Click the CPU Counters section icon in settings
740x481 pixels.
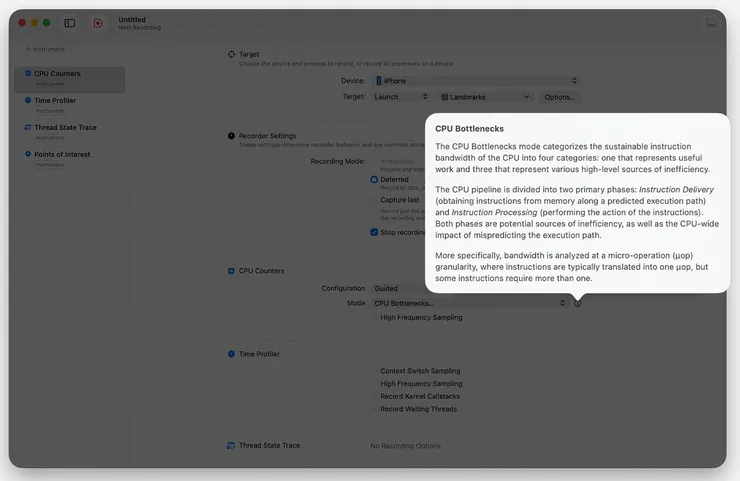(231, 271)
